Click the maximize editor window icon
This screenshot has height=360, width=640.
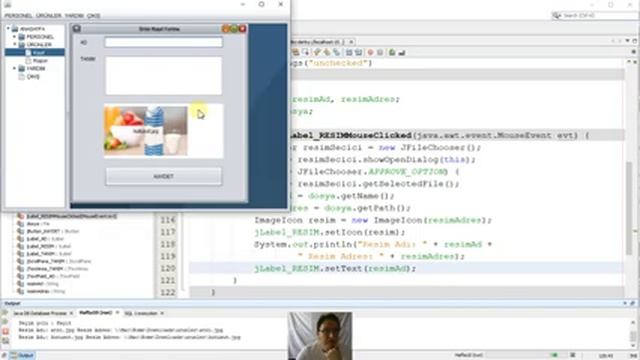click(635, 41)
